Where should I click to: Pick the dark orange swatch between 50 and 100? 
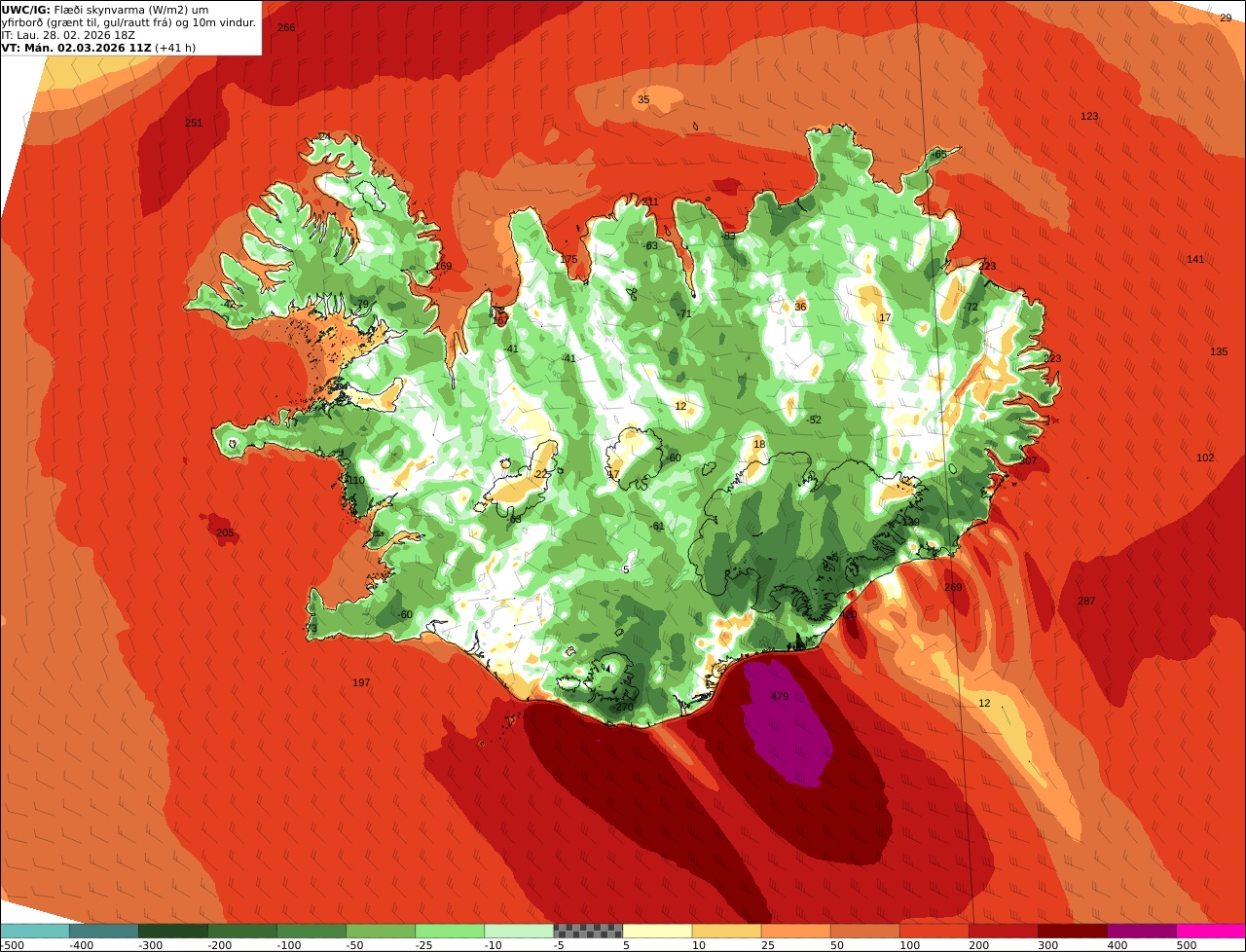(864, 931)
